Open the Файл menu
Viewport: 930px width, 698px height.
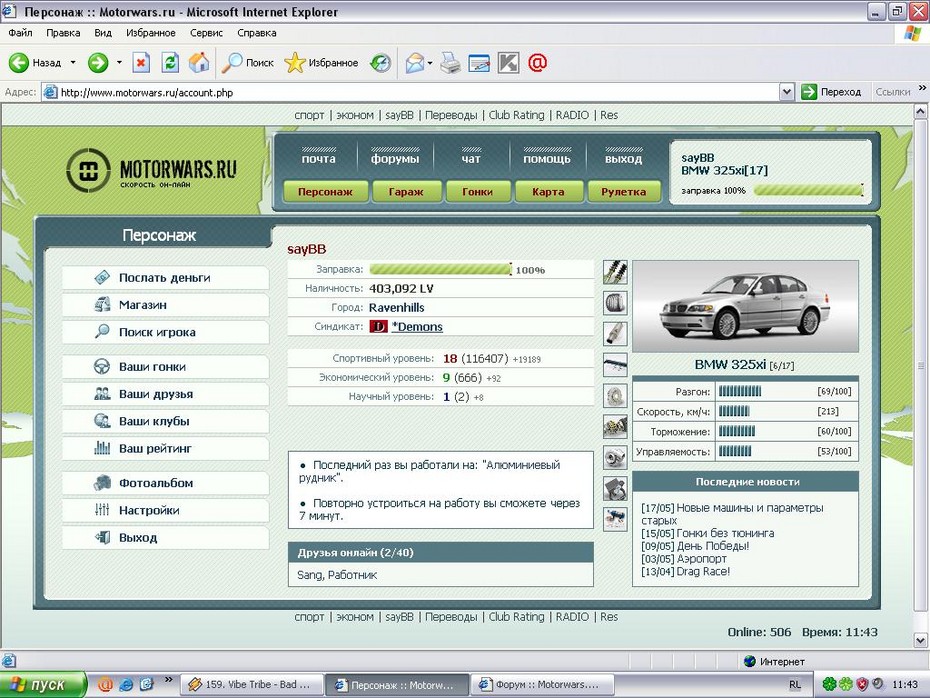pyautogui.click(x=20, y=33)
